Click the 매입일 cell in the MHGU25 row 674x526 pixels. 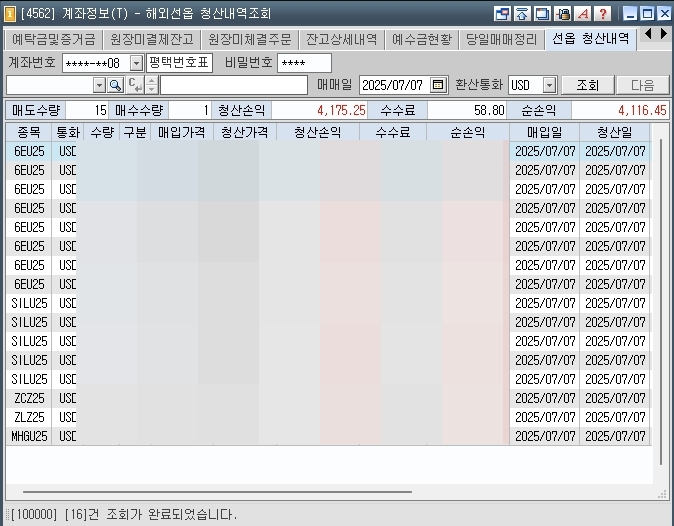545,436
